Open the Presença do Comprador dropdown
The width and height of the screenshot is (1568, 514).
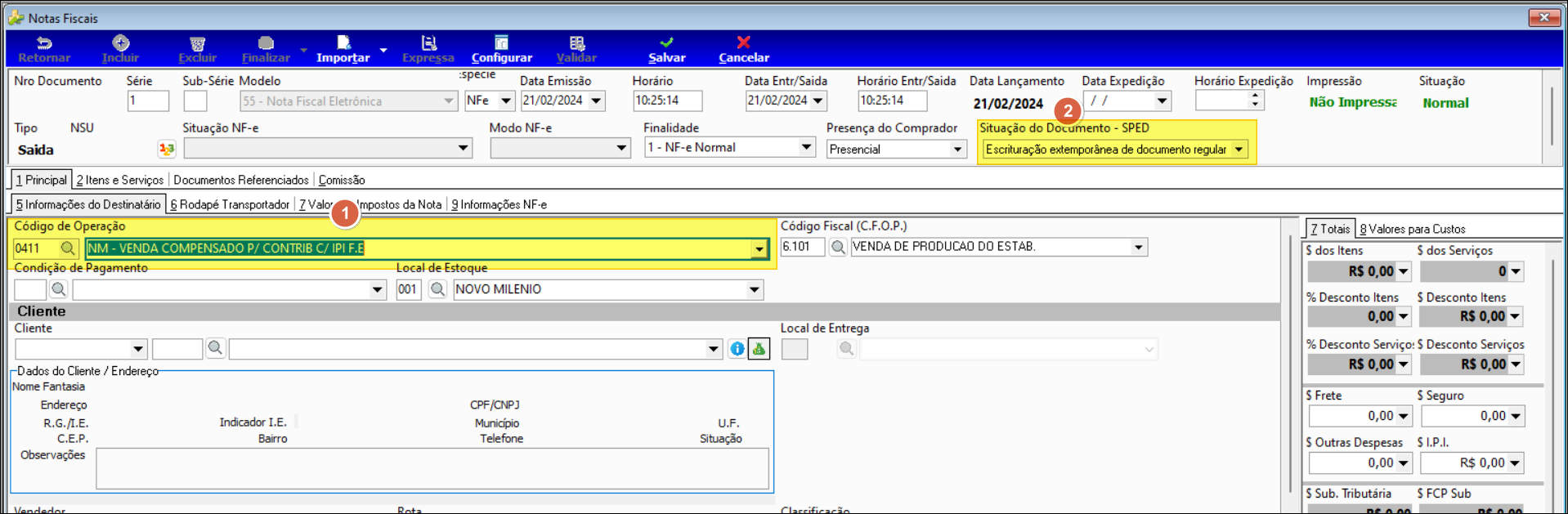coord(957,150)
